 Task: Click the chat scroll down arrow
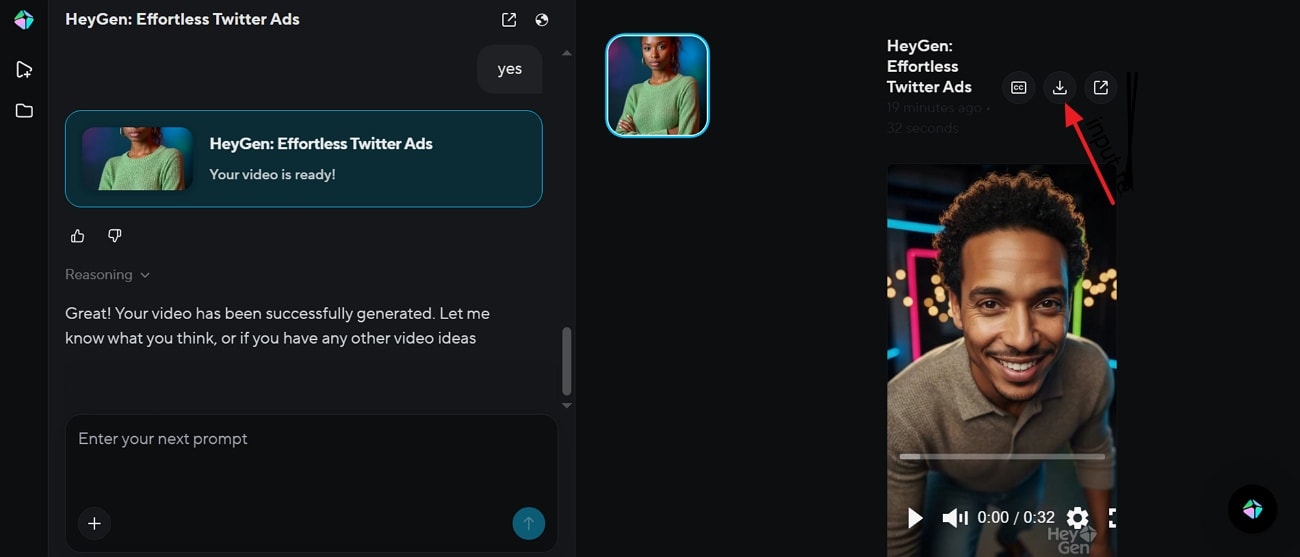[567, 406]
